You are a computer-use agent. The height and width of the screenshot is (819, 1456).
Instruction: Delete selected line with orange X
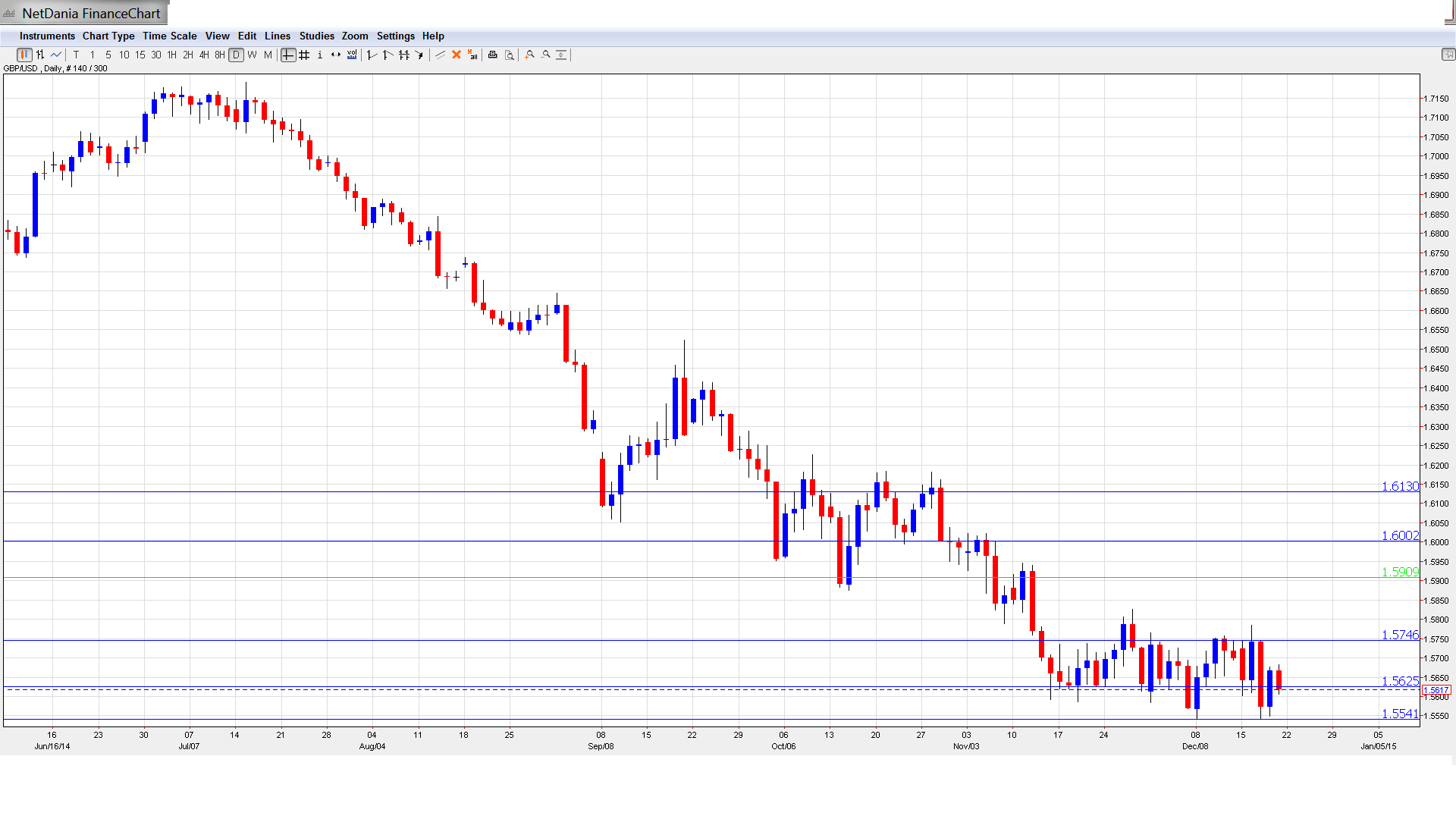point(457,55)
